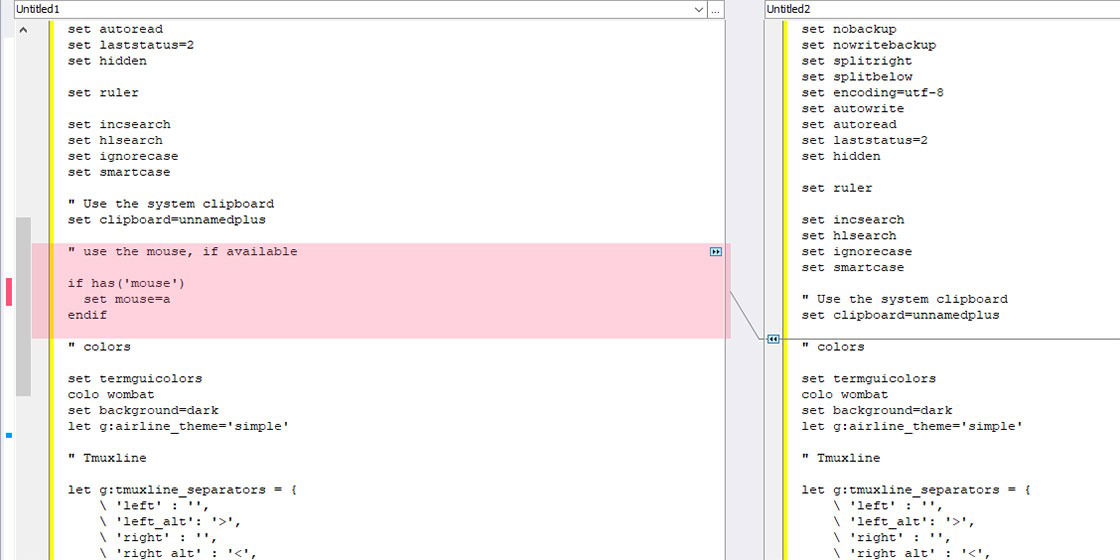Click "set autoread" in the Untitled1 pane
This screenshot has width=1120, height=560.
116,29
